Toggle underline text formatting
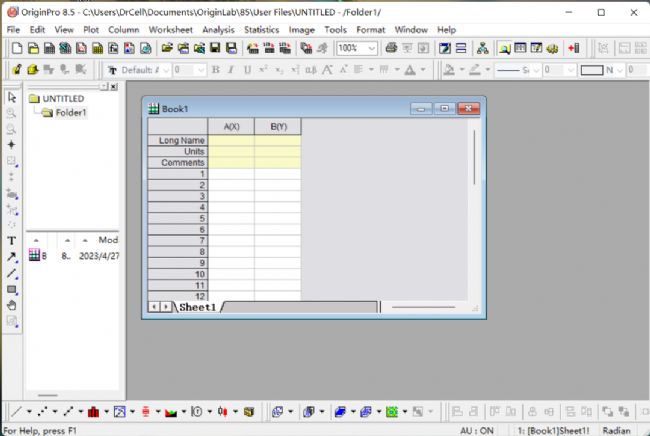 (x=246, y=70)
